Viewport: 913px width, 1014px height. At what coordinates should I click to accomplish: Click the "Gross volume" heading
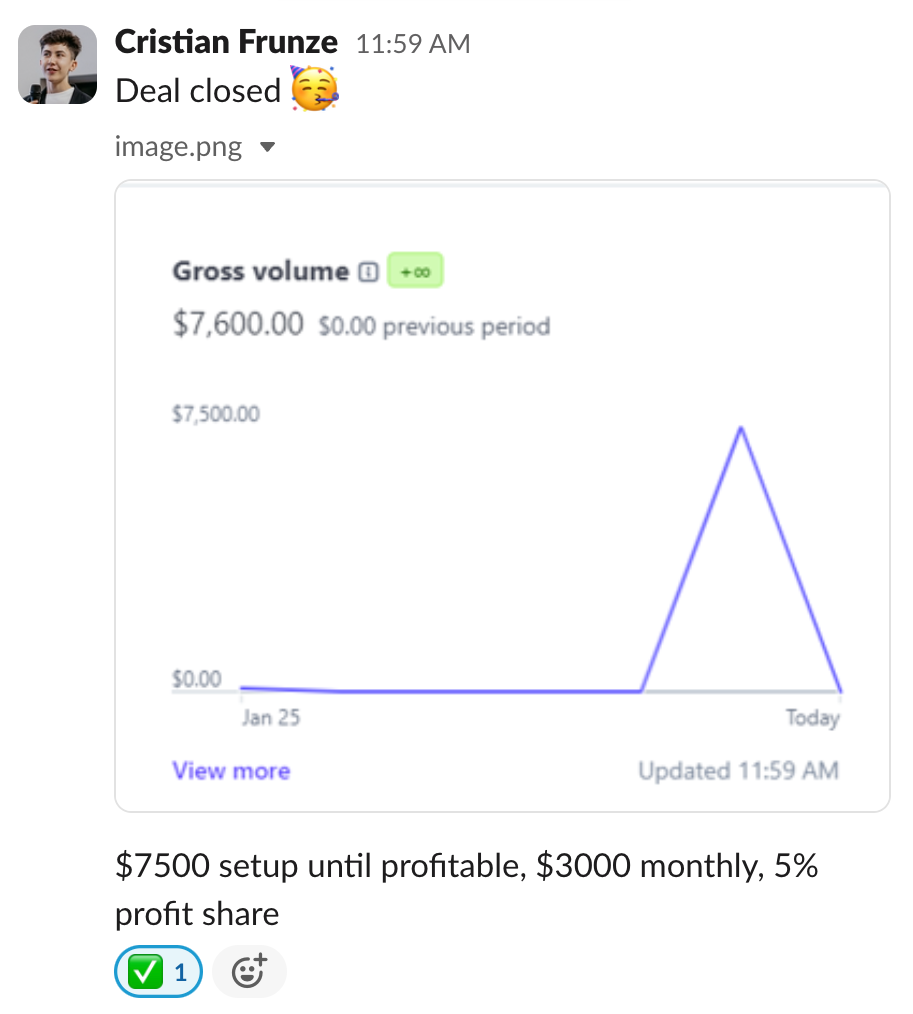[x=261, y=271]
